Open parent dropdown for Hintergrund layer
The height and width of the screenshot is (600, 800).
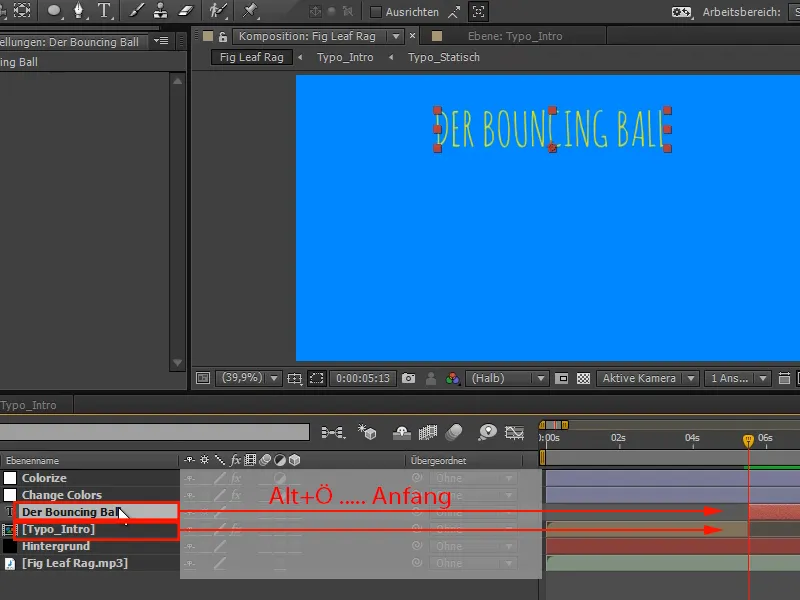(473, 546)
